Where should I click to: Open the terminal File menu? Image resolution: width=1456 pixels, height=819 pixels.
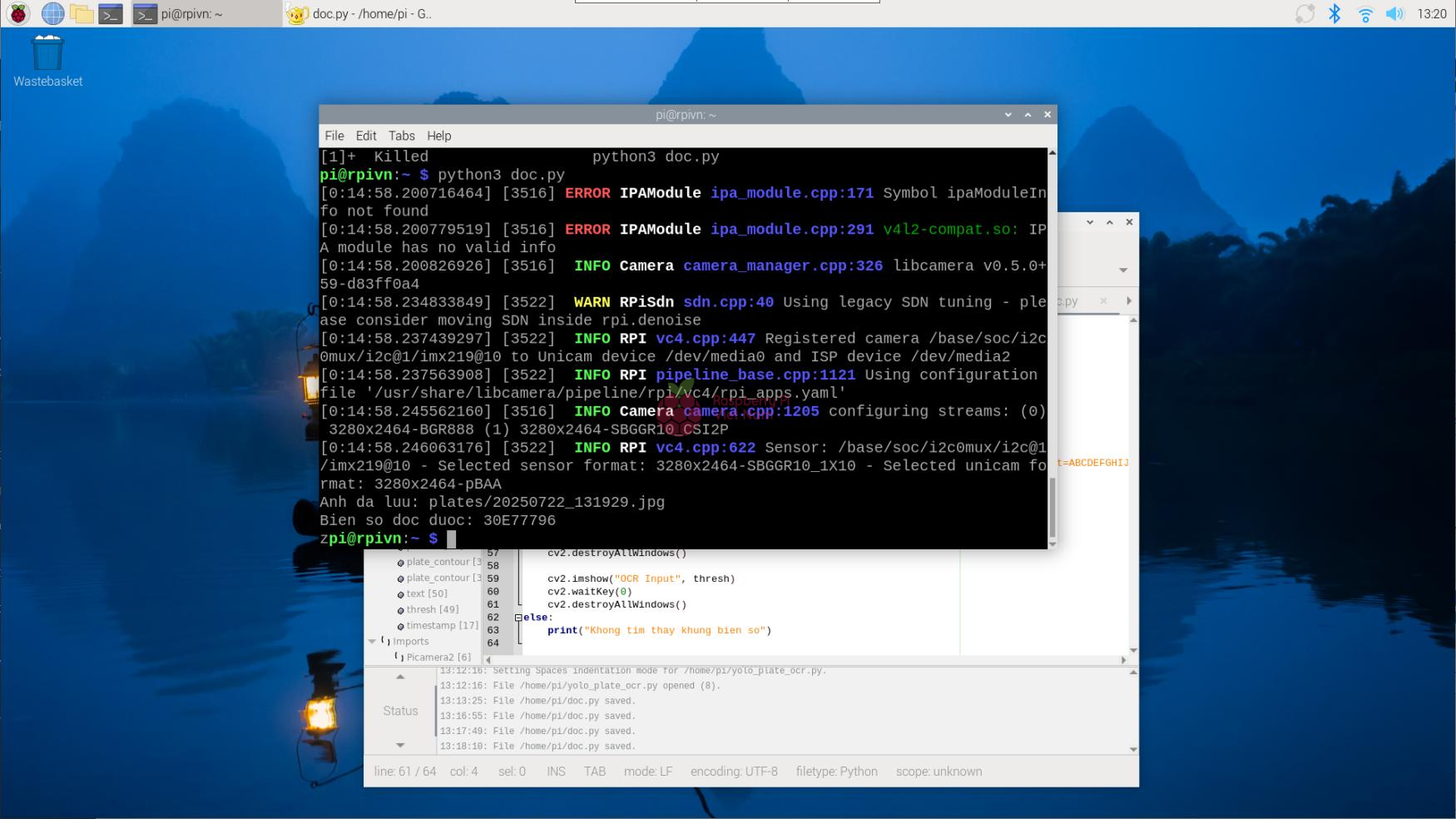tap(334, 136)
